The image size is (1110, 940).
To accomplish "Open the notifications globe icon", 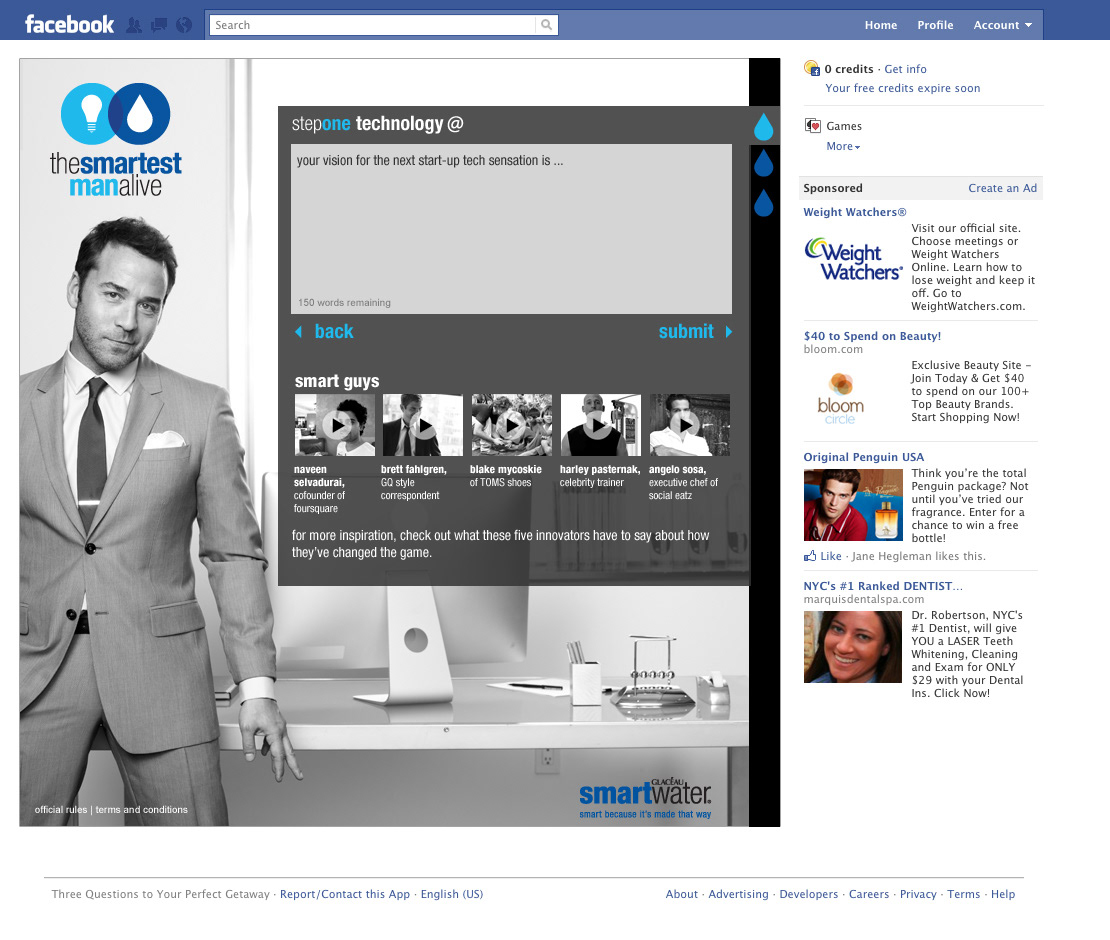I will click(183, 25).
